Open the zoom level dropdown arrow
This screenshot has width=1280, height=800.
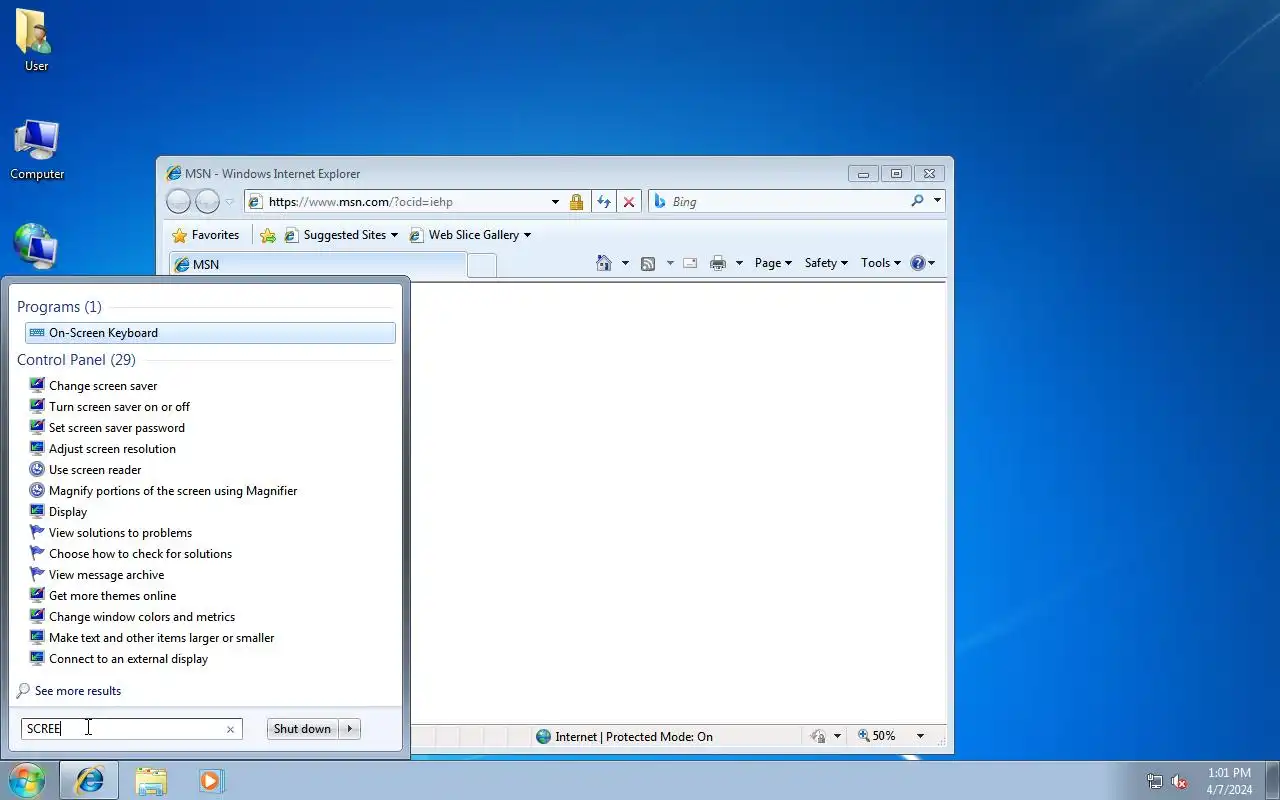point(920,736)
